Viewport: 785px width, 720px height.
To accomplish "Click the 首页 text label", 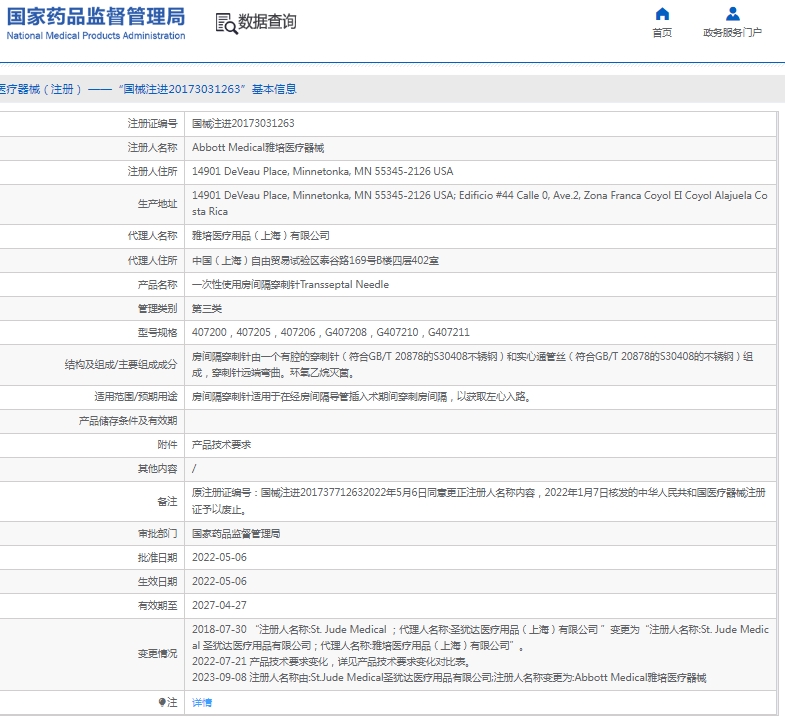I will click(662, 33).
